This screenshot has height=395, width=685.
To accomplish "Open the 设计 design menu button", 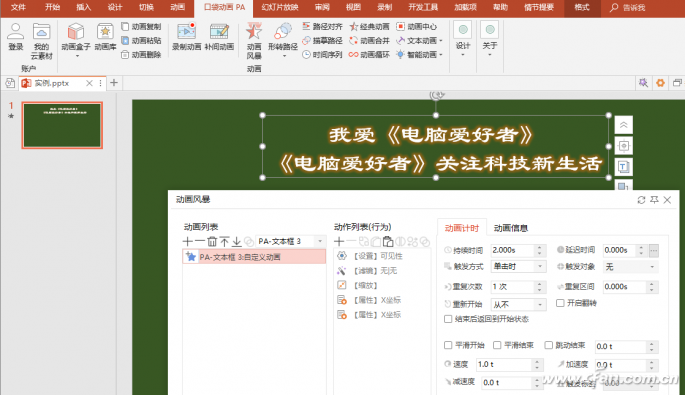I will [463, 39].
